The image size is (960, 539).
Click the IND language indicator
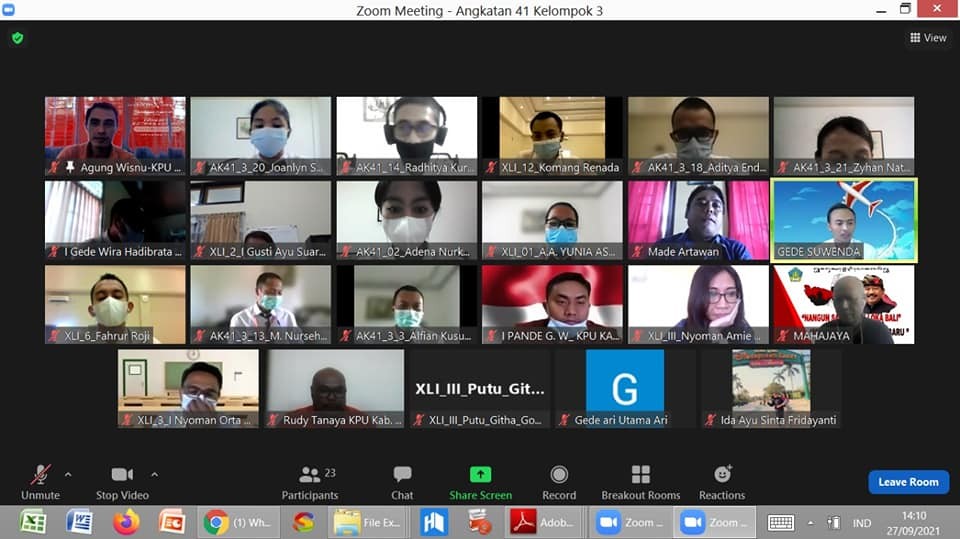(862, 523)
